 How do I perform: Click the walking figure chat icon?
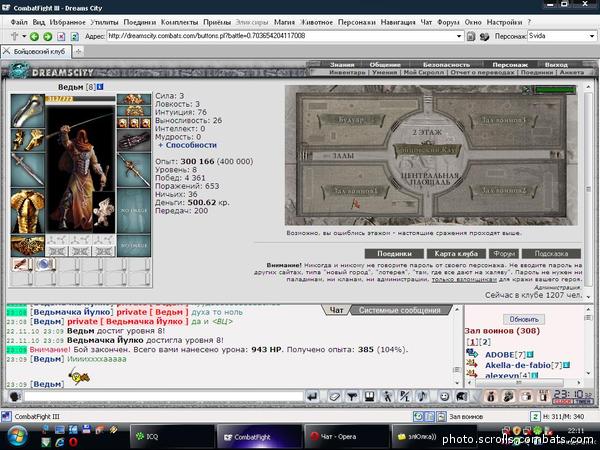387,397
